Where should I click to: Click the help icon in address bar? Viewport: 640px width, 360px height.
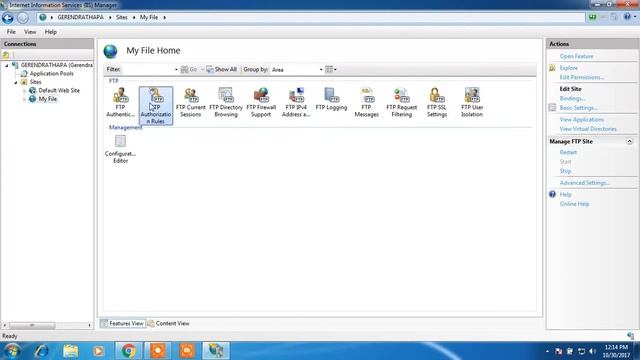[x=627, y=17]
